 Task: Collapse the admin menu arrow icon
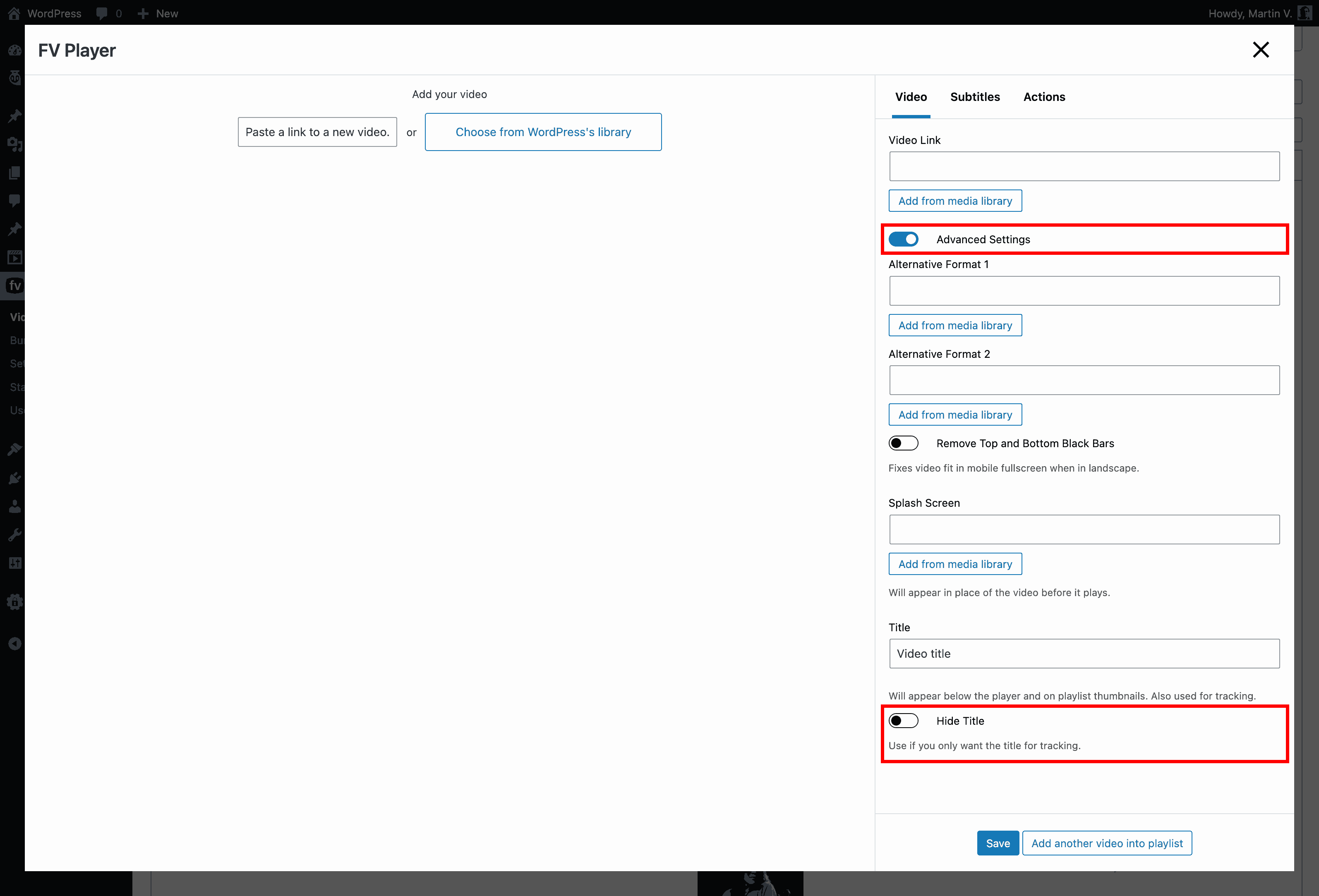click(x=15, y=644)
